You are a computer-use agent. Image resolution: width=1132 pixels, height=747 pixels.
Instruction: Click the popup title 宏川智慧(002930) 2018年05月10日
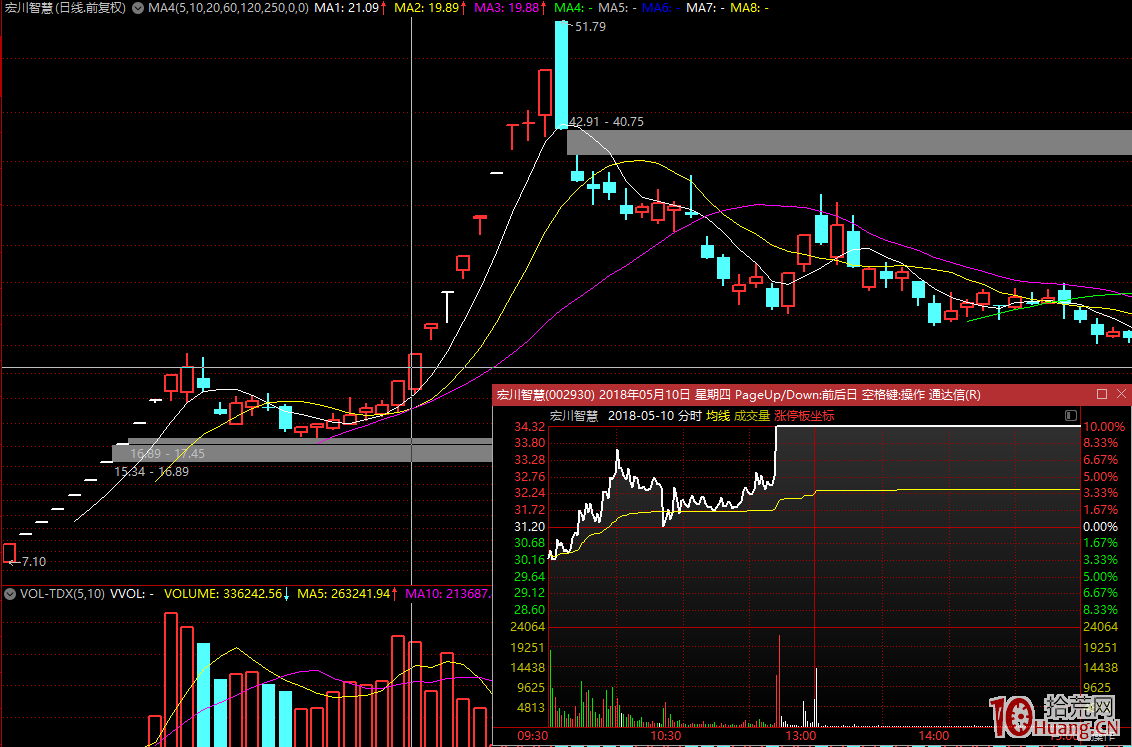click(593, 395)
